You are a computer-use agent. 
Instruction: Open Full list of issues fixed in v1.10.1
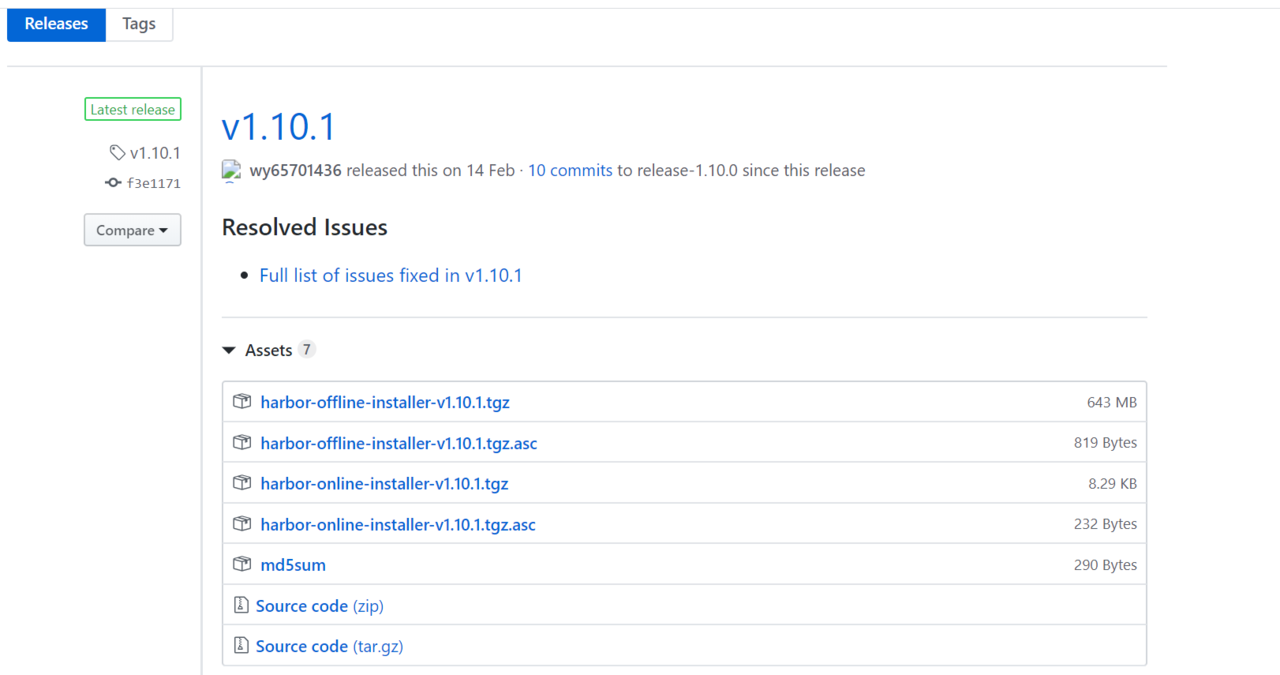391,275
